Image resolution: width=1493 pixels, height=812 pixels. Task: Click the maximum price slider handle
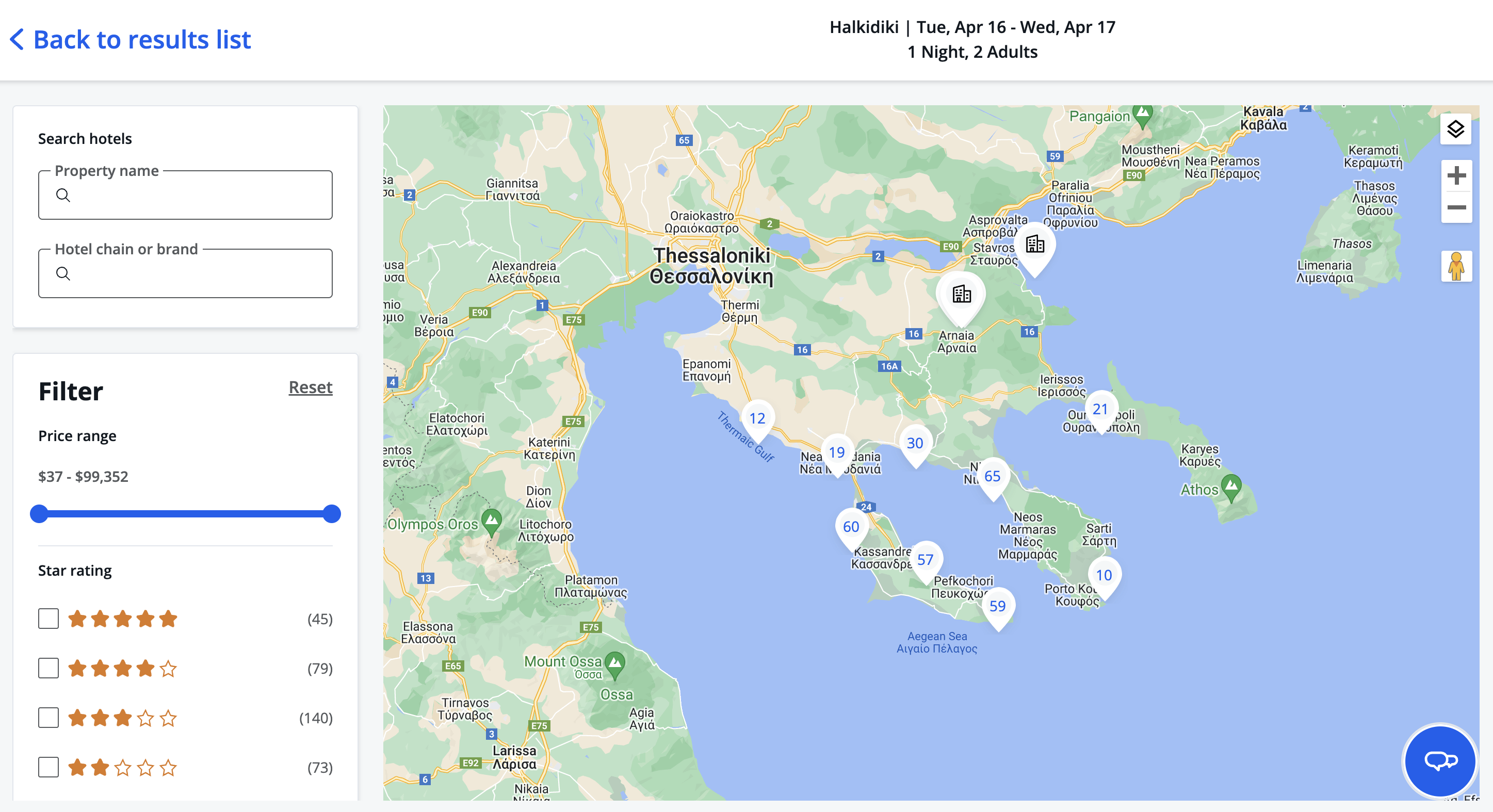[332, 513]
